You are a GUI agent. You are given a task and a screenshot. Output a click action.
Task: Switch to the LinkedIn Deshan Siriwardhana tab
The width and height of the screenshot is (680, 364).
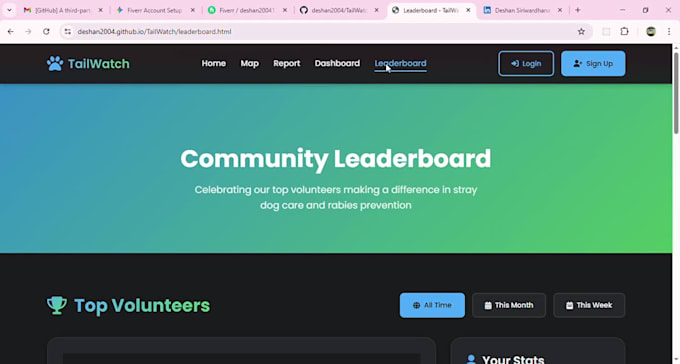522,10
